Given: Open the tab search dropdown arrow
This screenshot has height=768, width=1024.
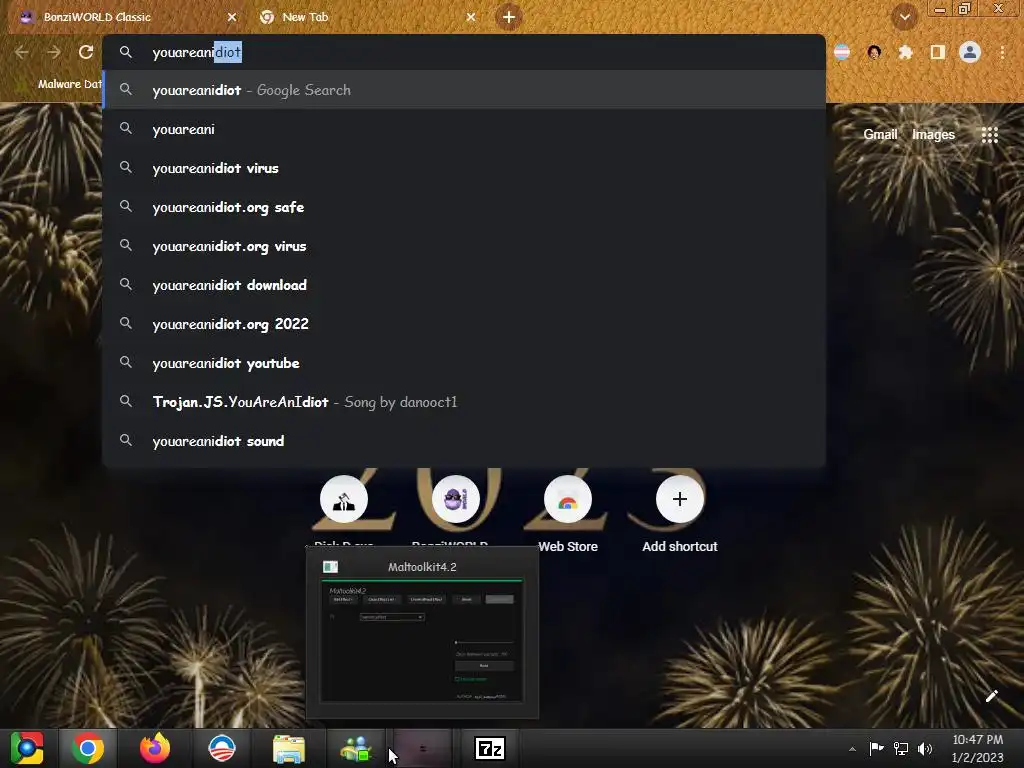Looking at the screenshot, I should coord(904,17).
